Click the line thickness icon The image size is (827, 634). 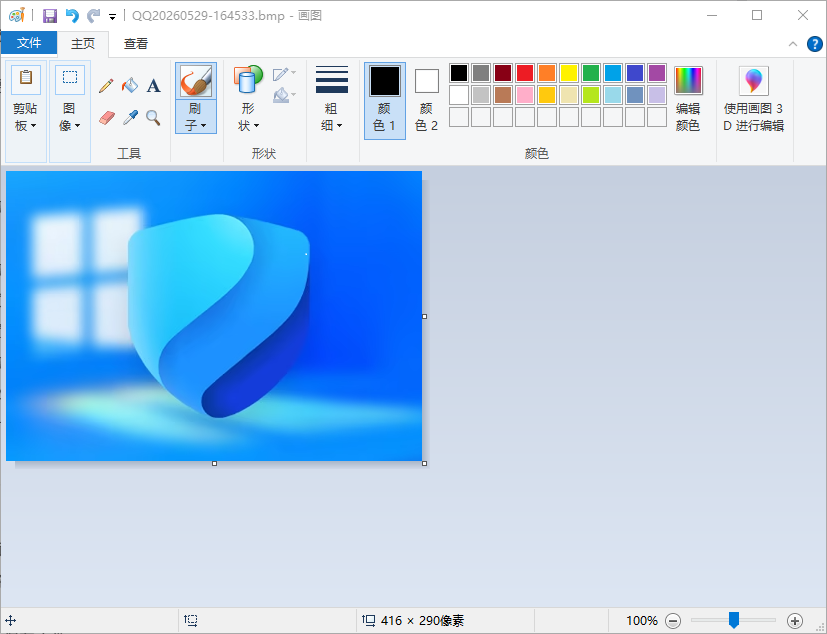332,80
